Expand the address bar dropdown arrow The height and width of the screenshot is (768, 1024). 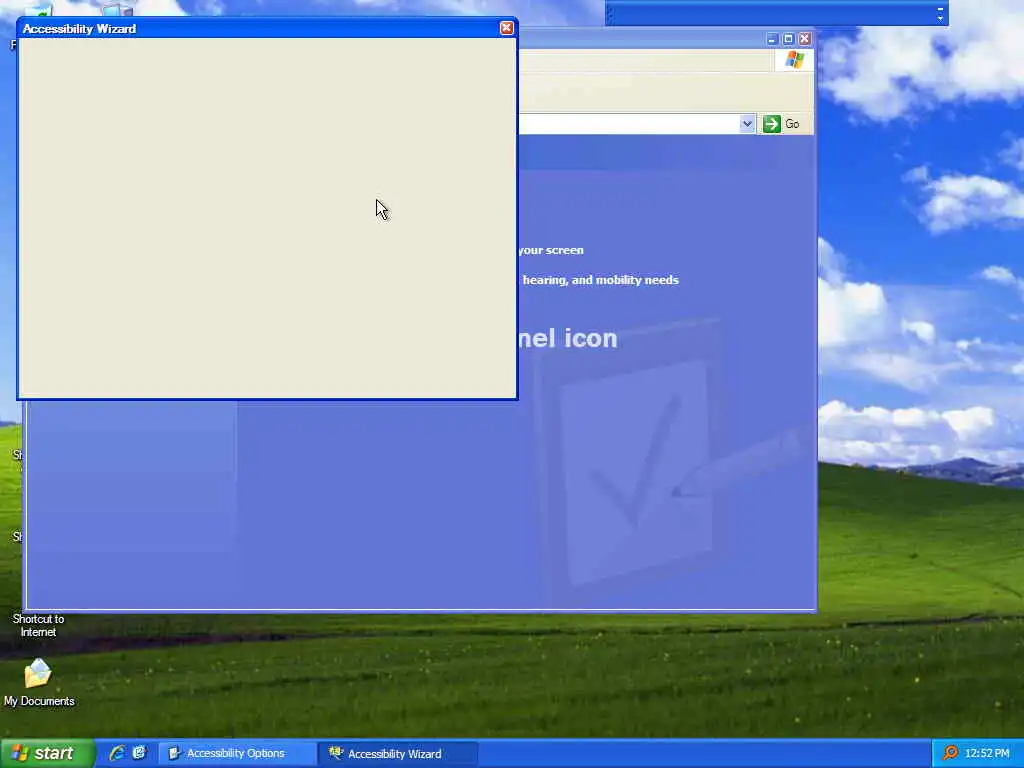click(x=747, y=123)
